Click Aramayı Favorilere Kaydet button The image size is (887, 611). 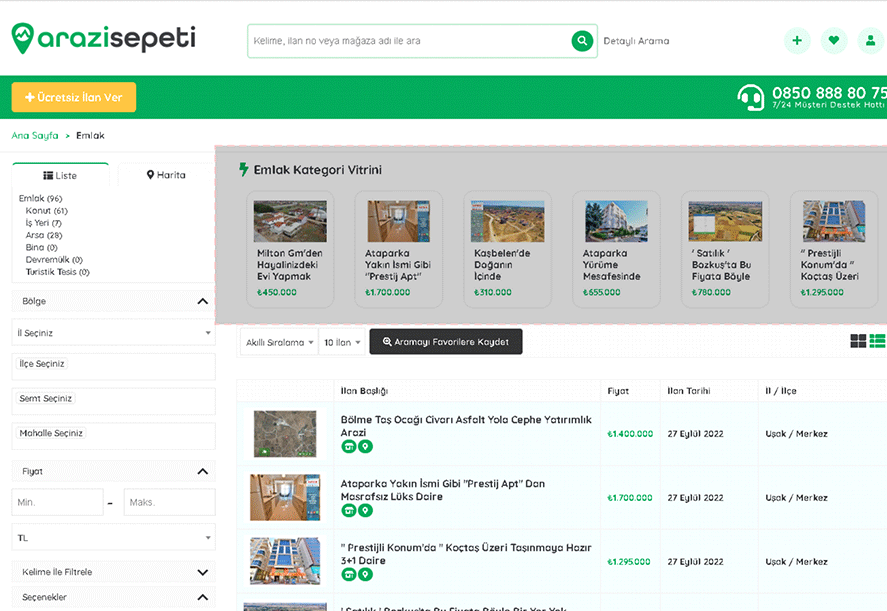coord(445,342)
